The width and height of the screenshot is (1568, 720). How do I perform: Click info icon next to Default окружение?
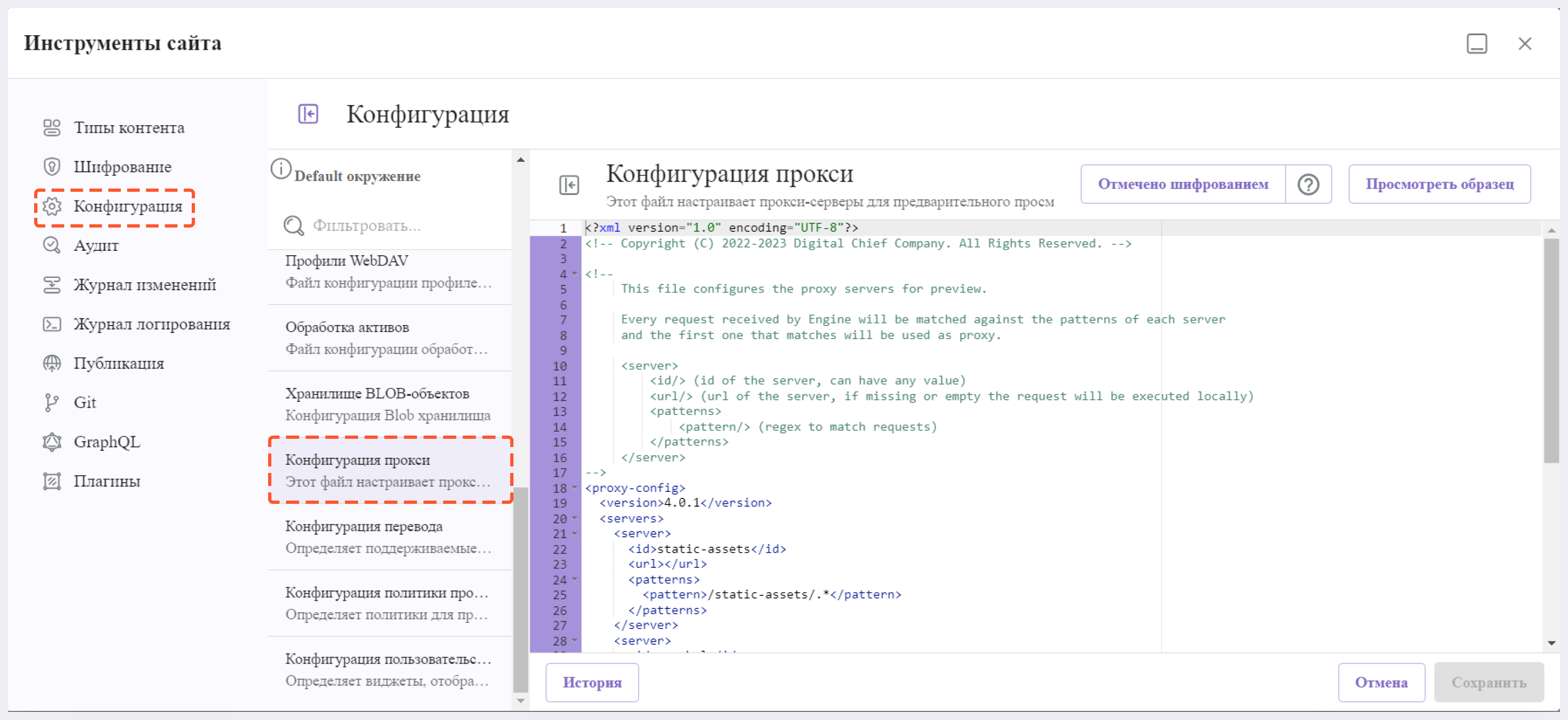click(281, 168)
